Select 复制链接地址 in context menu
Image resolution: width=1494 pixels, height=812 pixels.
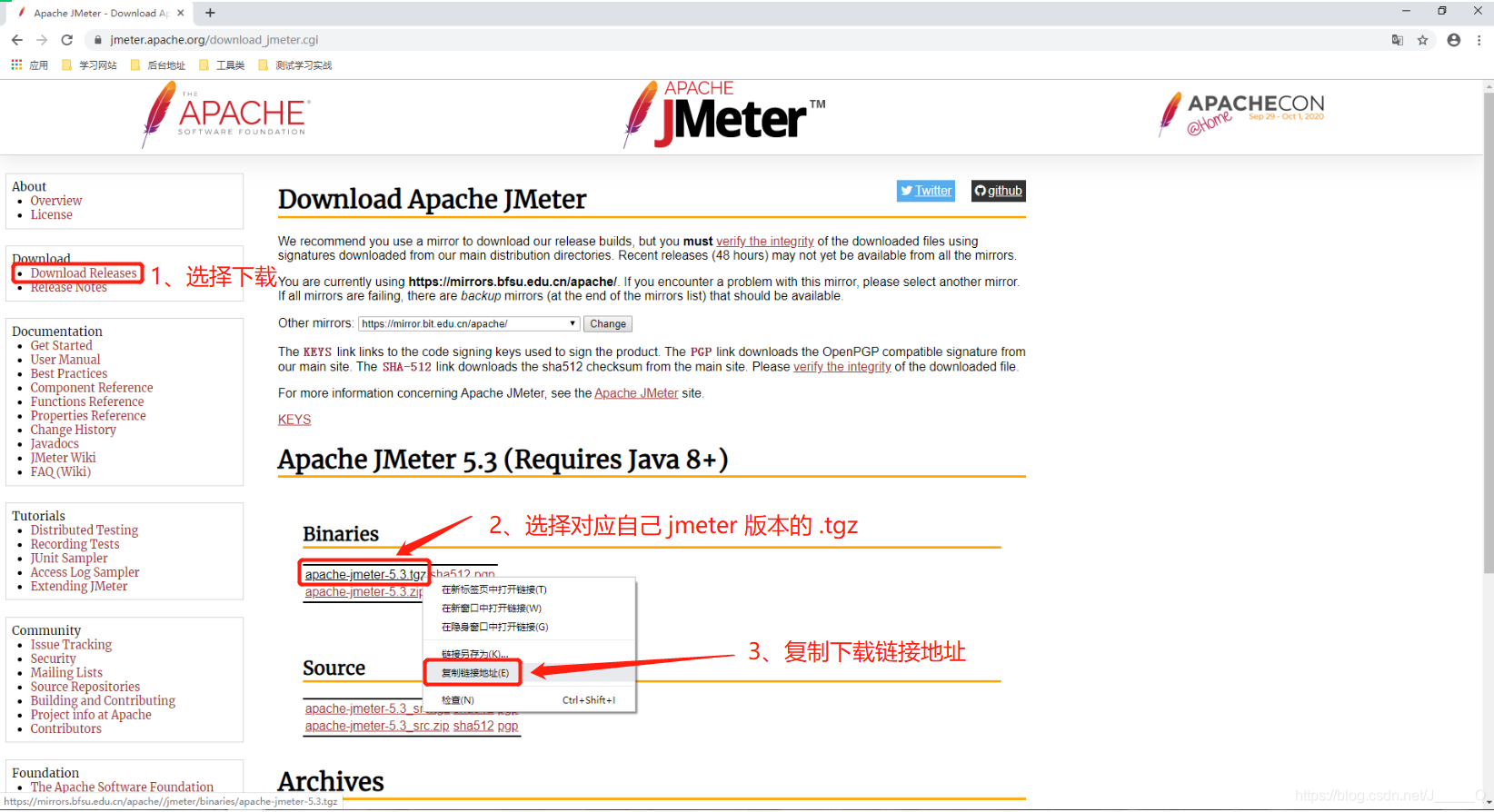[x=530, y=673]
